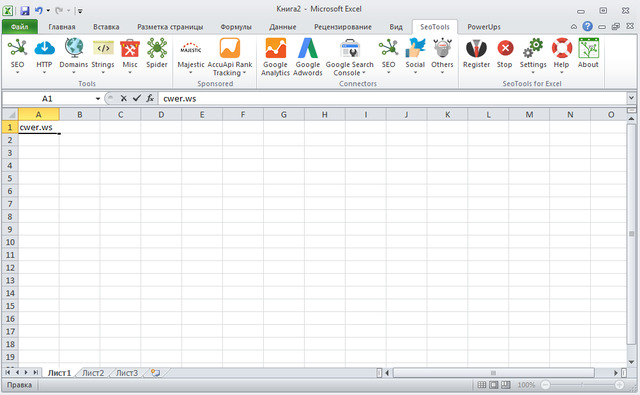This screenshot has height=395, width=640.
Task: Switch to the Данные ribbon tab
Action: 282,27
